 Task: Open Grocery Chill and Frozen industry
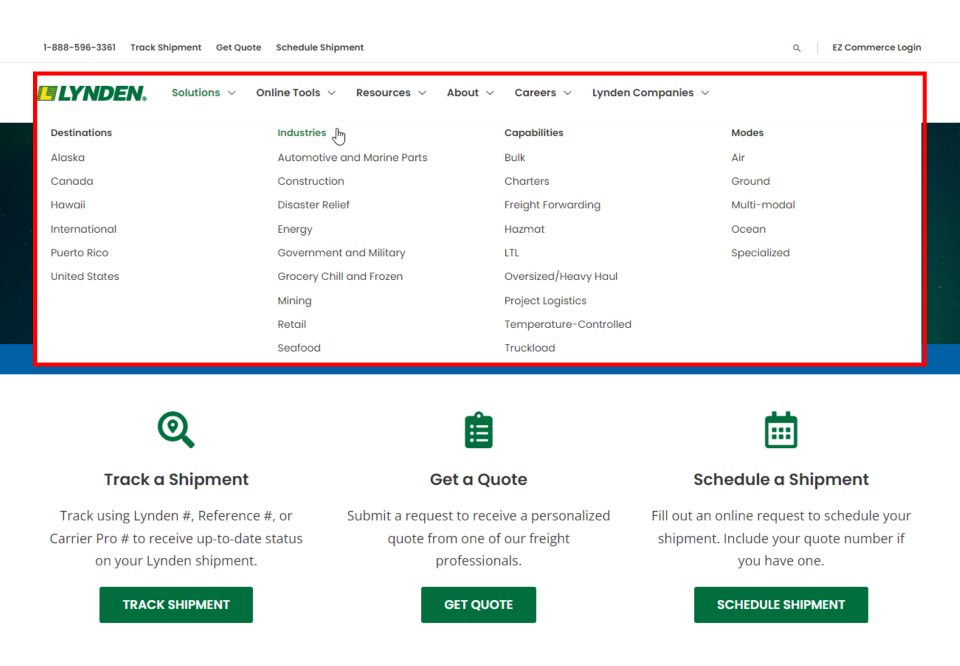click(340, 277)
